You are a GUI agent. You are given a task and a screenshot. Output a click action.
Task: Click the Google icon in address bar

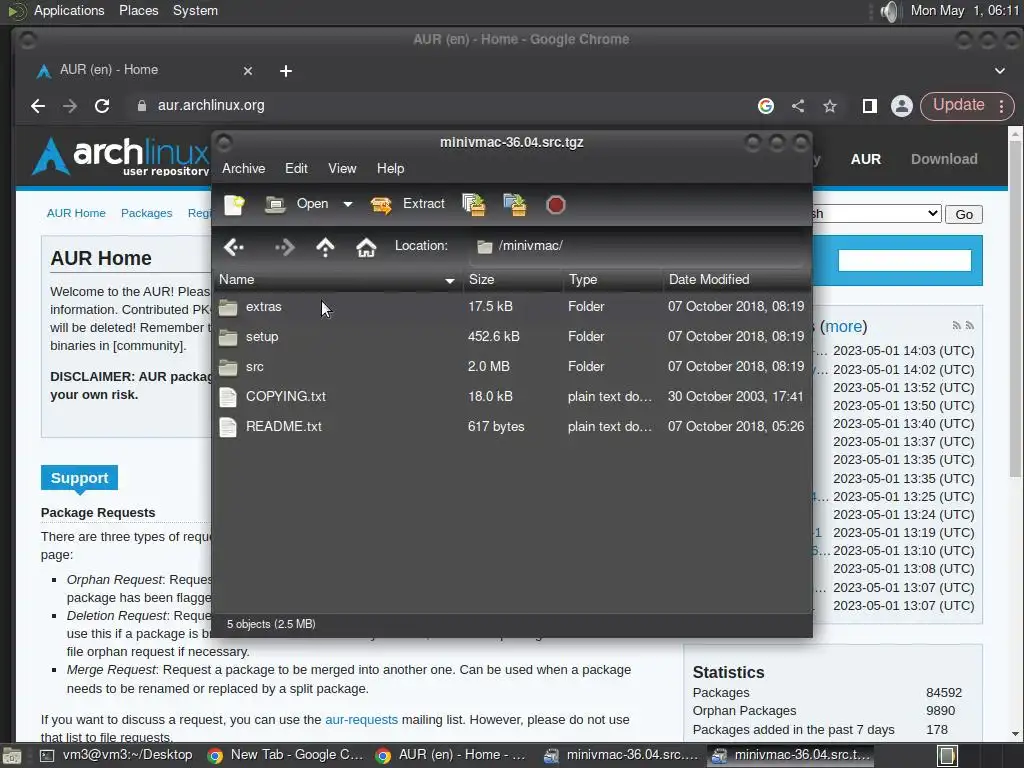coord(766,106)
